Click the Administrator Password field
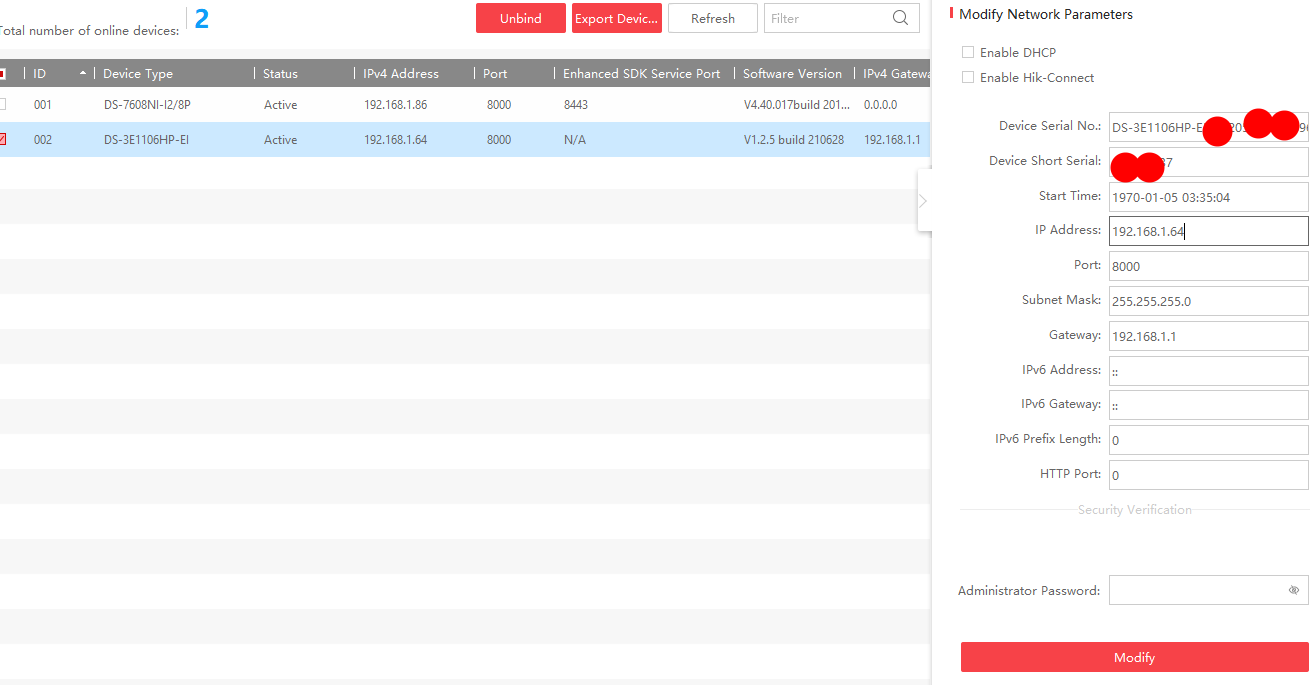Screen dimensions: 1316x685 (x=1195, y=590)
